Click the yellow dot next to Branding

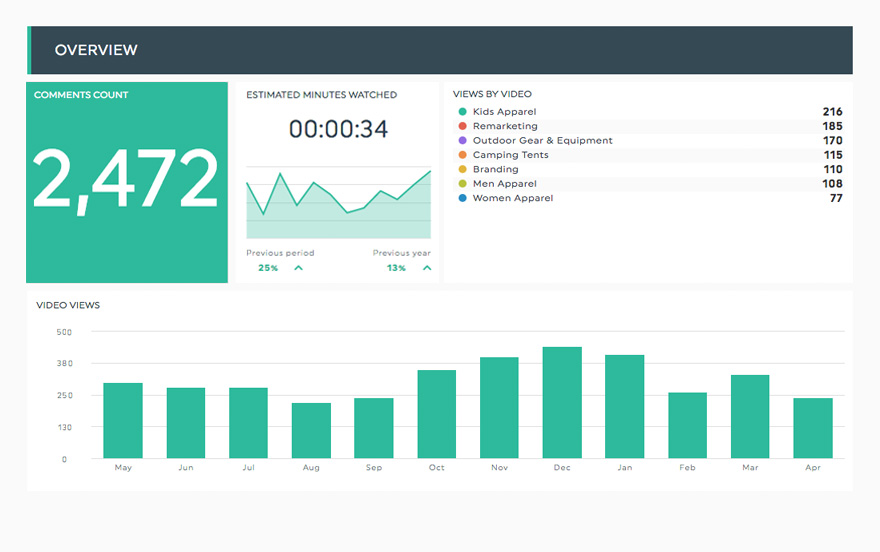click(462, 170)
